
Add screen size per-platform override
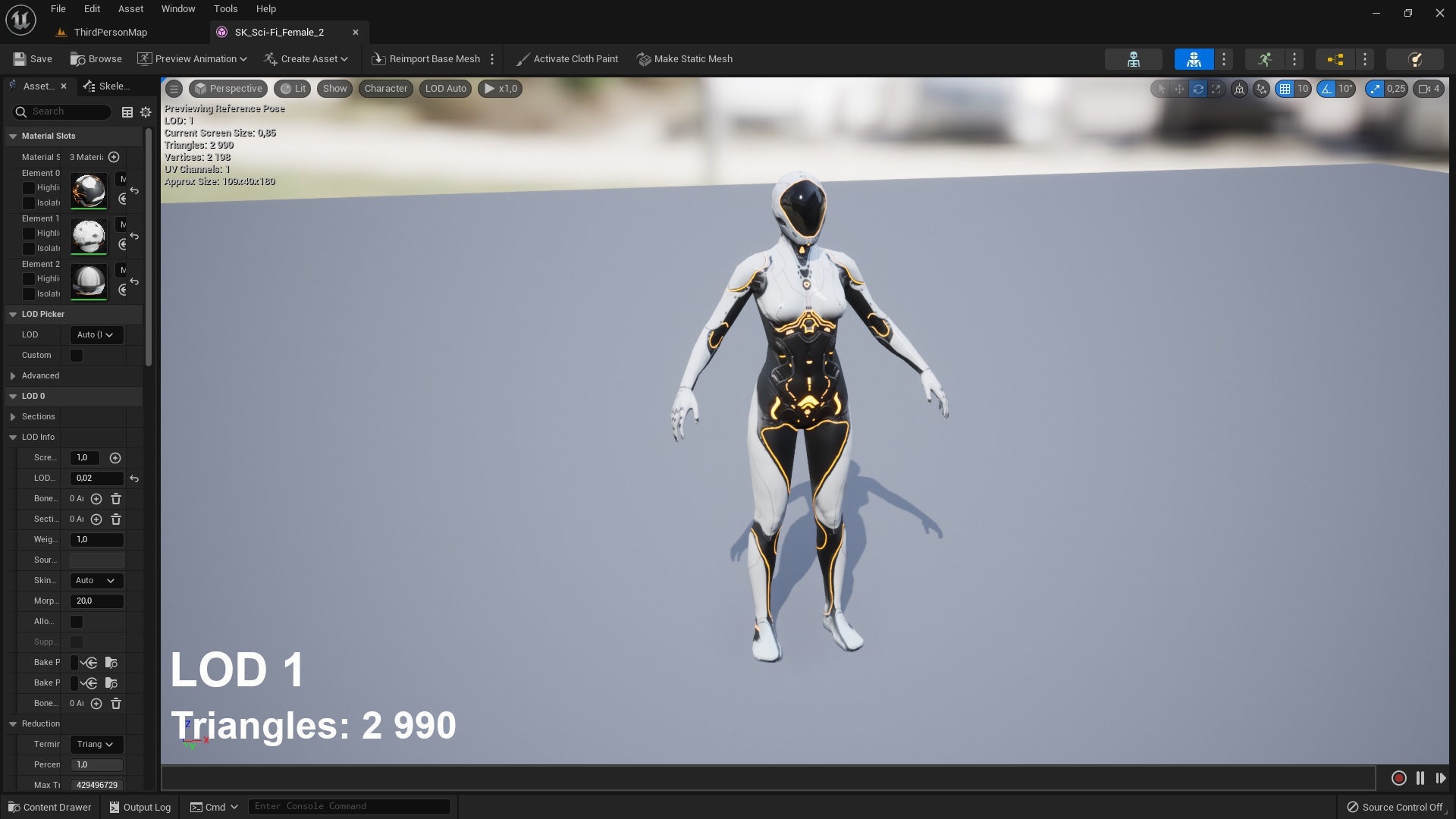pos(115,458)
